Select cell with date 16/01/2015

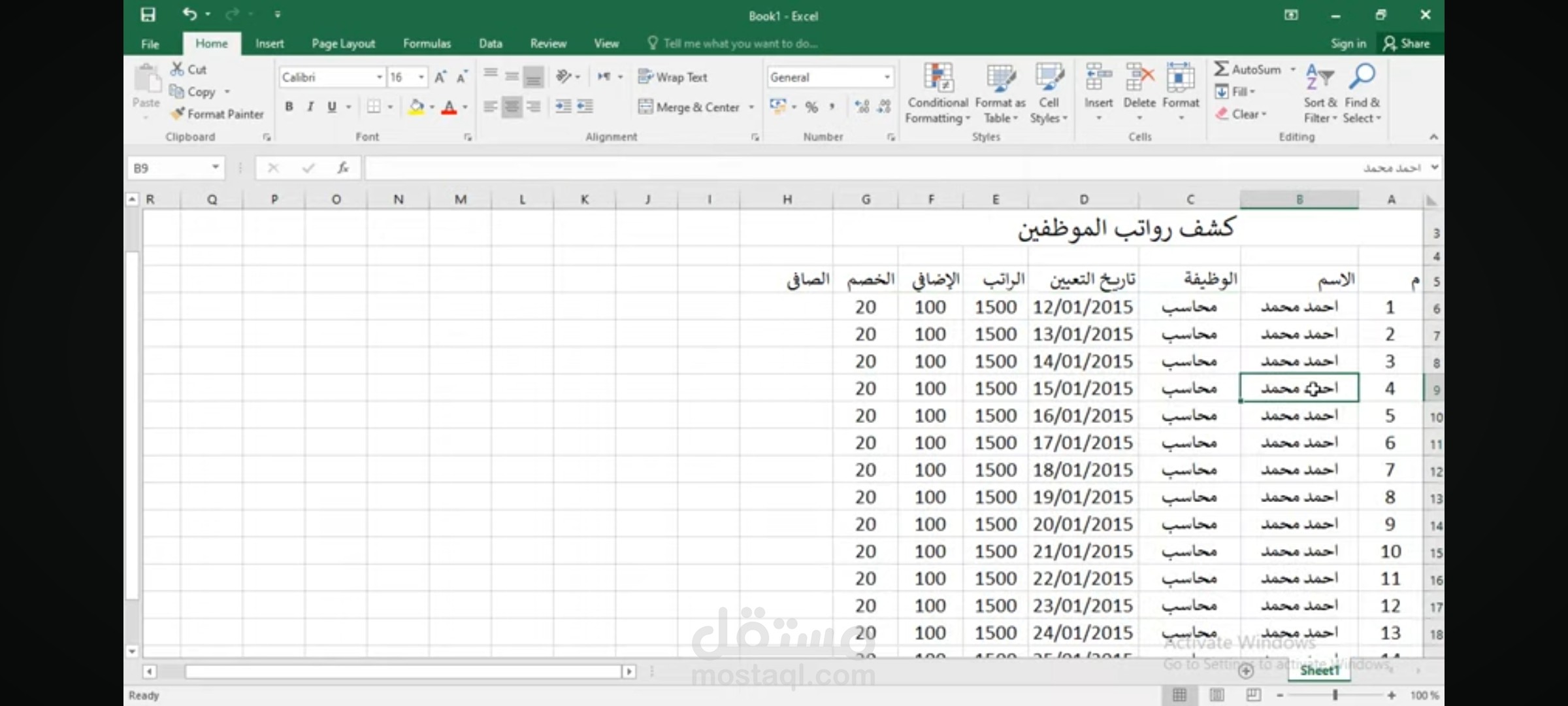1083,416
